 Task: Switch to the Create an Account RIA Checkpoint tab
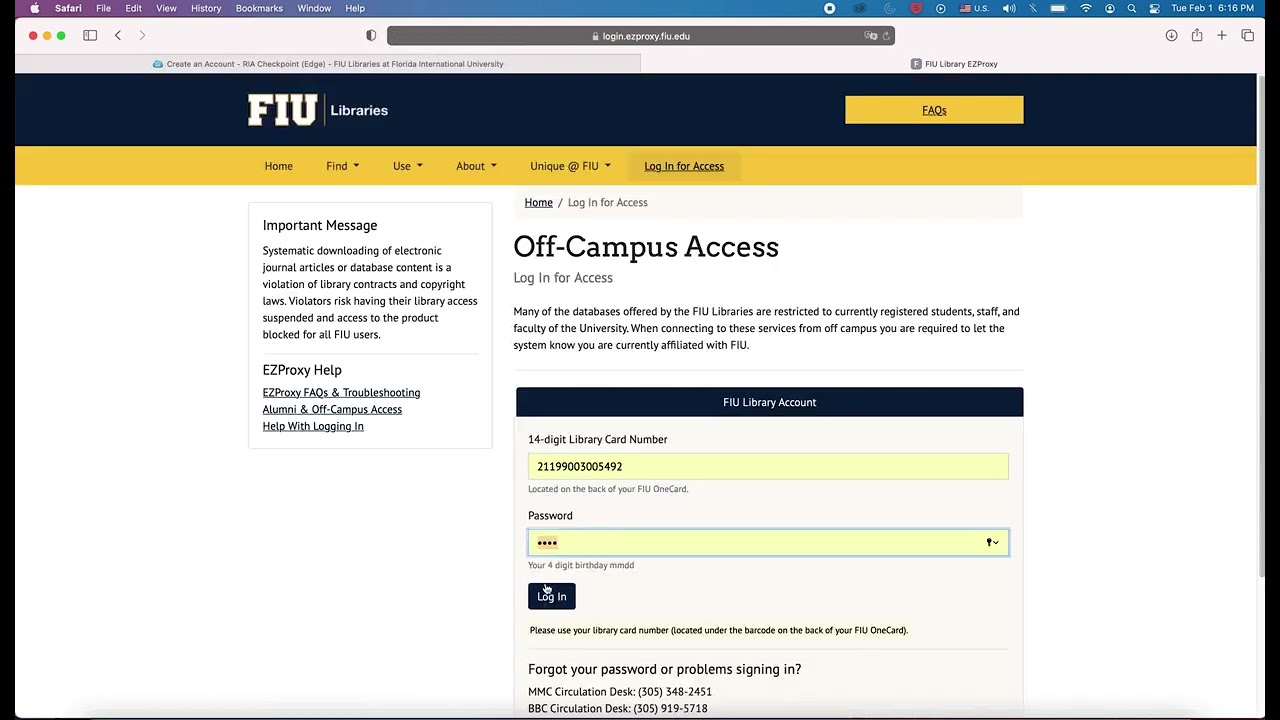(328, 64)
